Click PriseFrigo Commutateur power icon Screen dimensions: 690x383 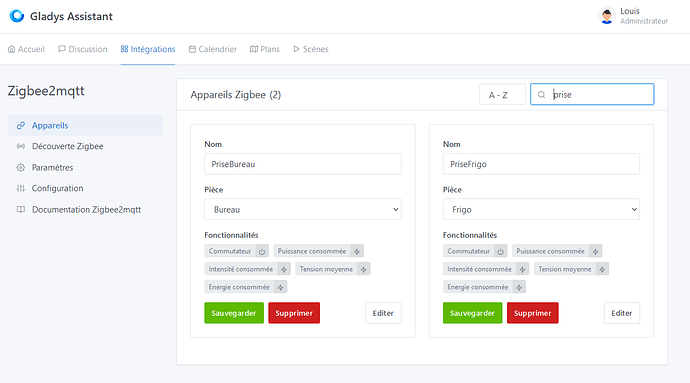point(500,251)
